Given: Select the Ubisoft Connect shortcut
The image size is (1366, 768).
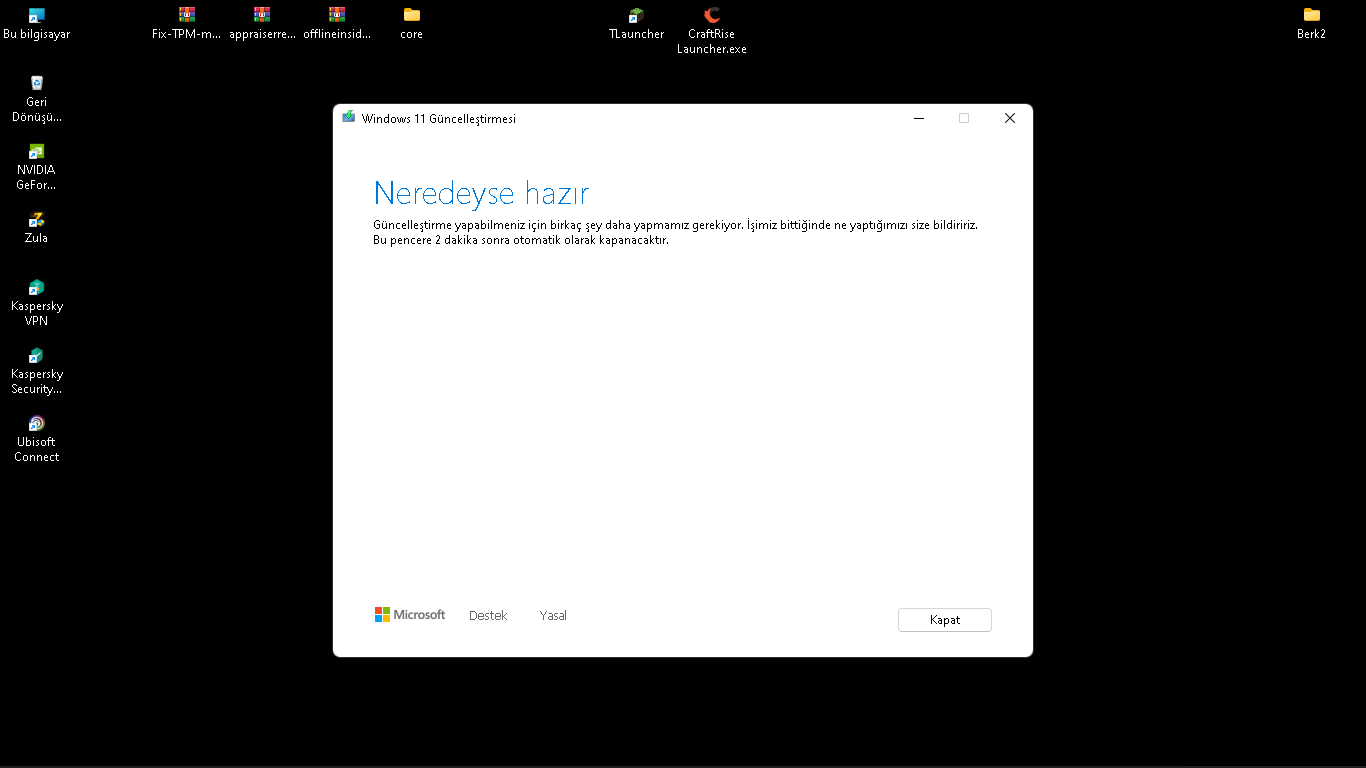Looking at the screenshot, I should point(37,439).
